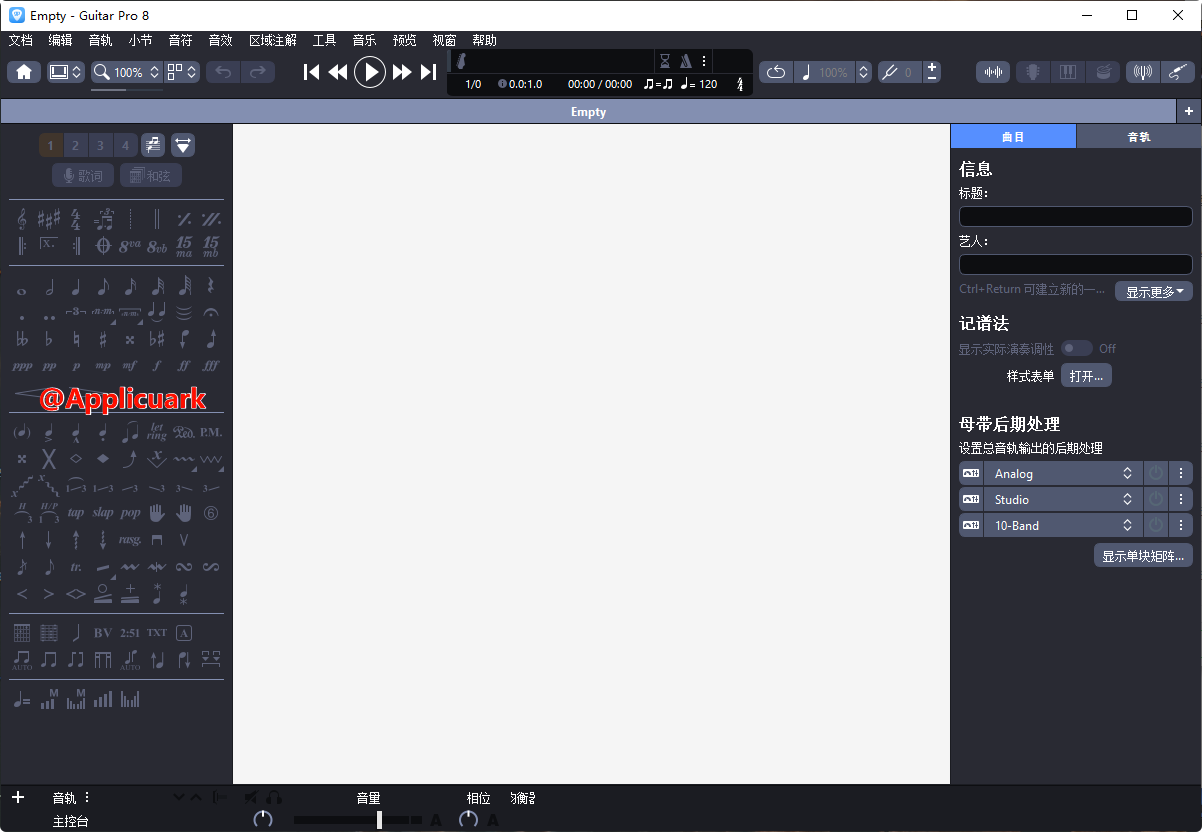Choose the tap technique icon
This screenshot has width=1202, height=832.
75,513
